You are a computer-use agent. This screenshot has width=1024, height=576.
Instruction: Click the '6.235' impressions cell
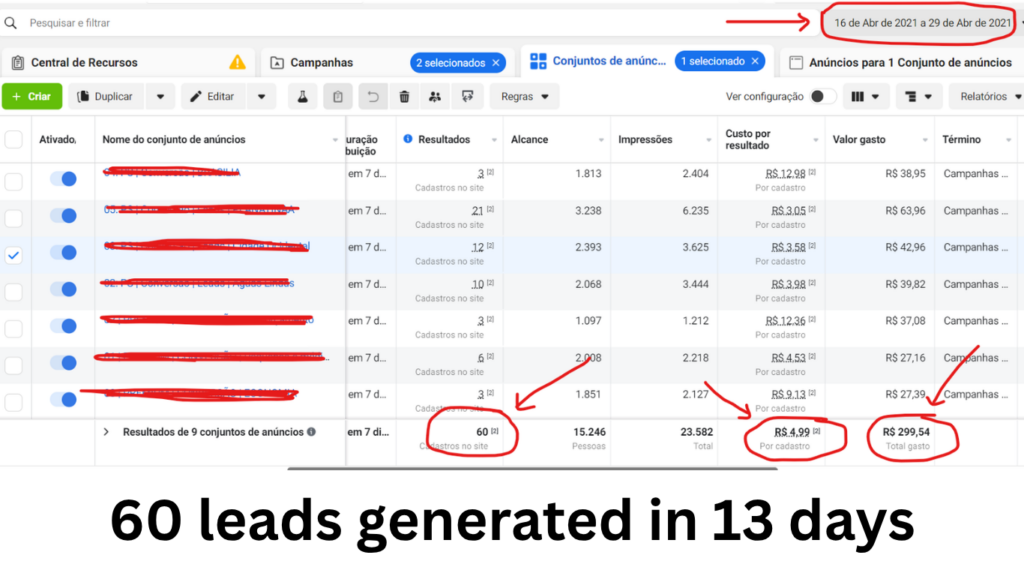pos(695,211)
